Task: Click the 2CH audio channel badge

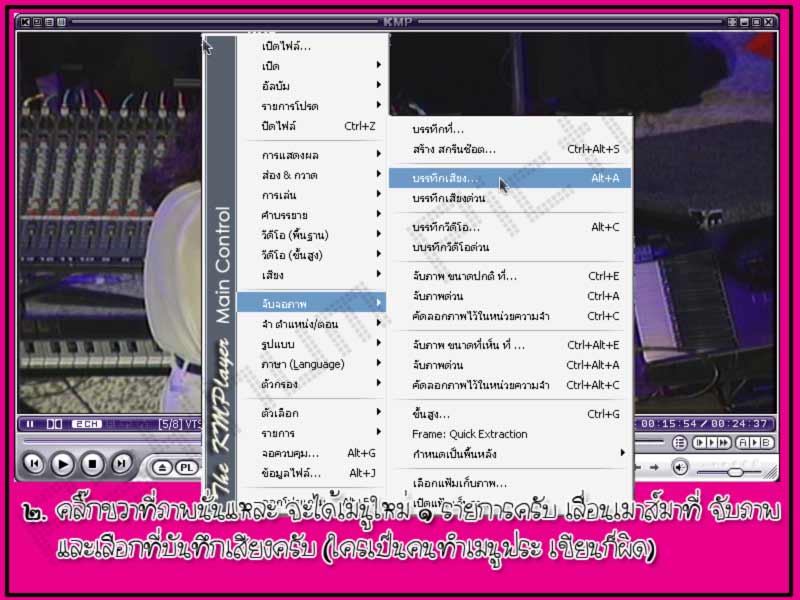Action: click(87, 424)
